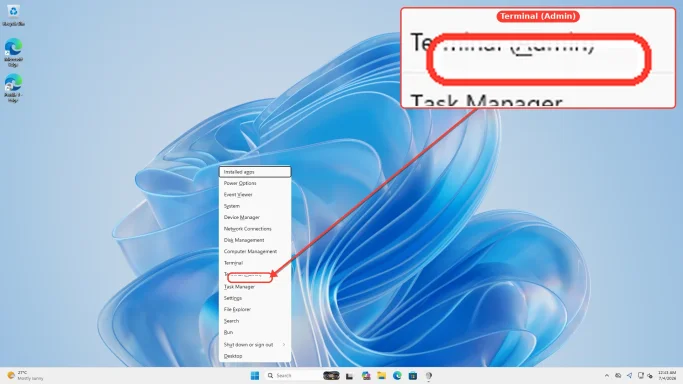The height and width of the screenshot is (384, 683).
Task: Open Device Manager menu entry
Action: click(x=255, y=217)
